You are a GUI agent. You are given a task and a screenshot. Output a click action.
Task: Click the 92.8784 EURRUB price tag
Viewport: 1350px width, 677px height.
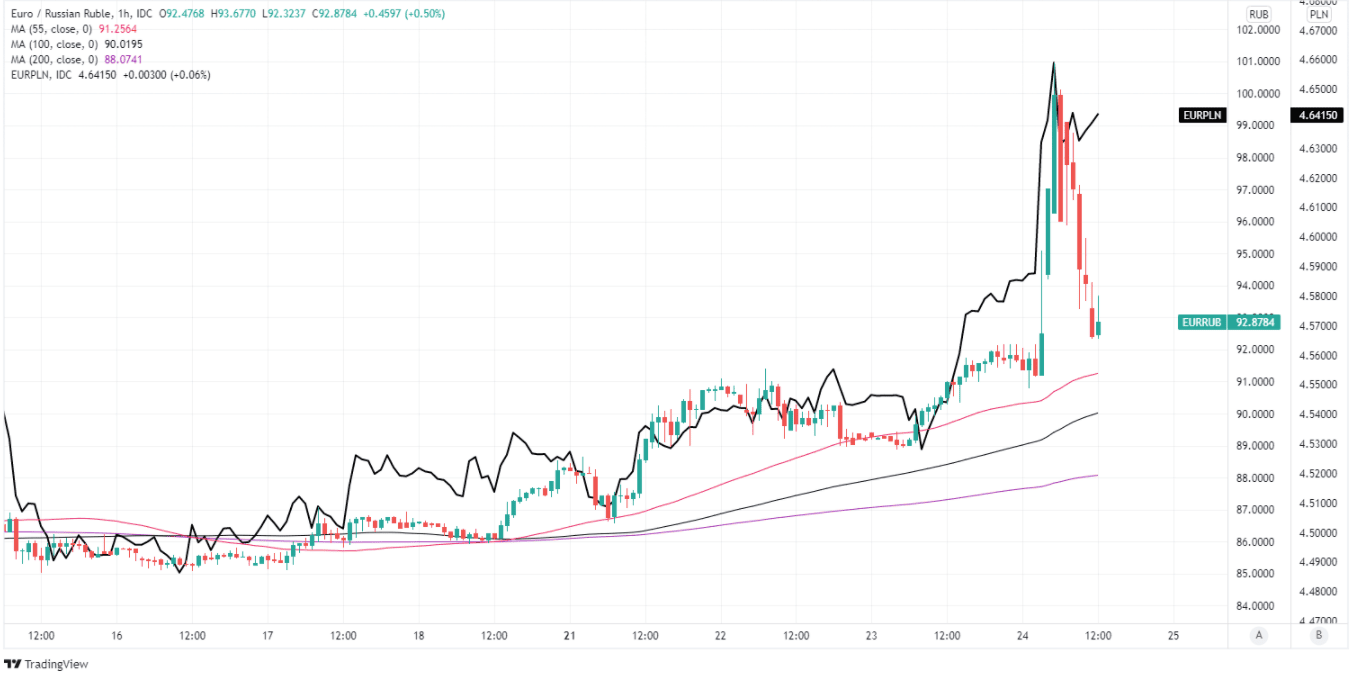pyautogui.click(x=1256, y=322)
